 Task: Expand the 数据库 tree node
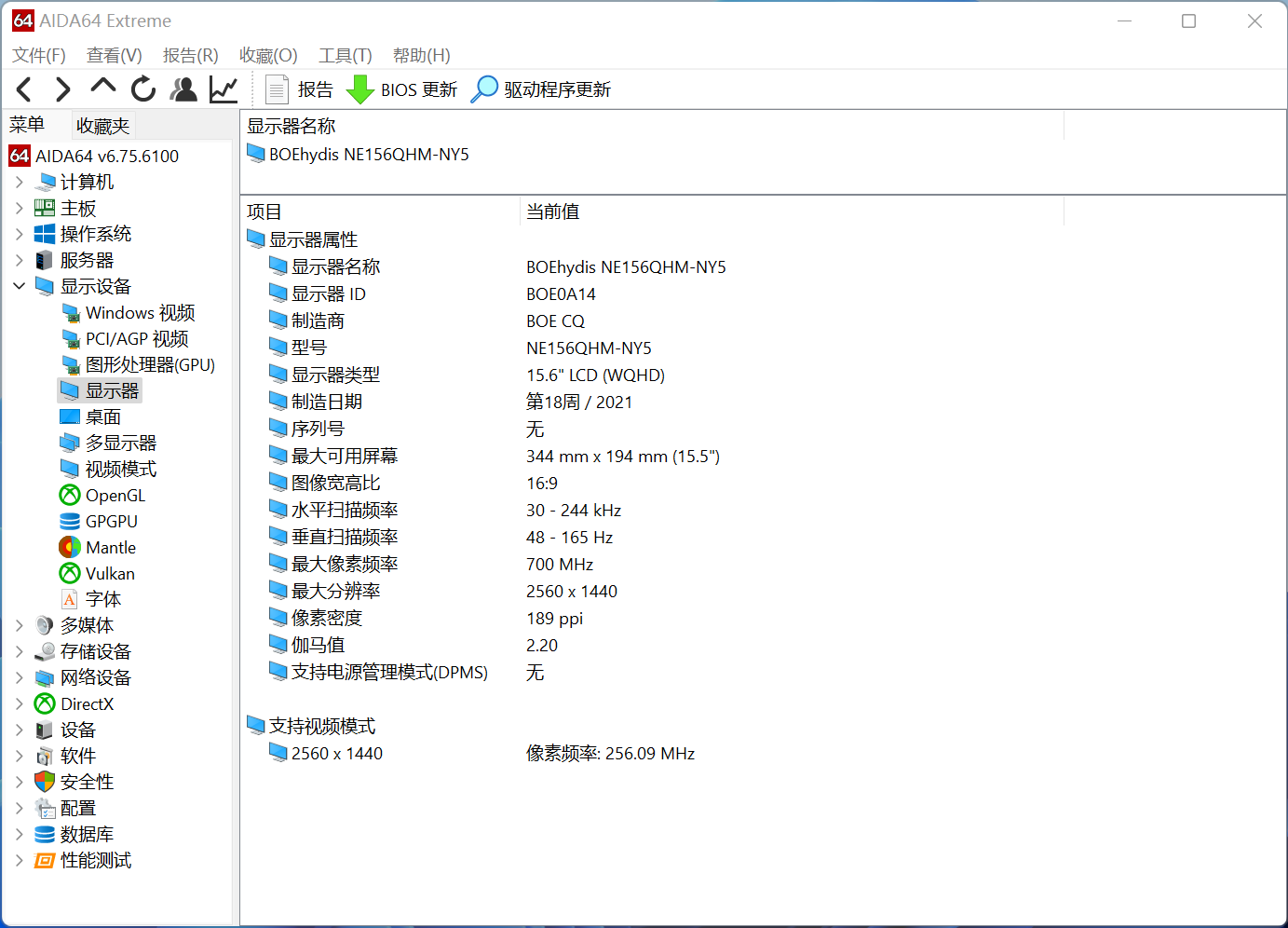point(19,834)
